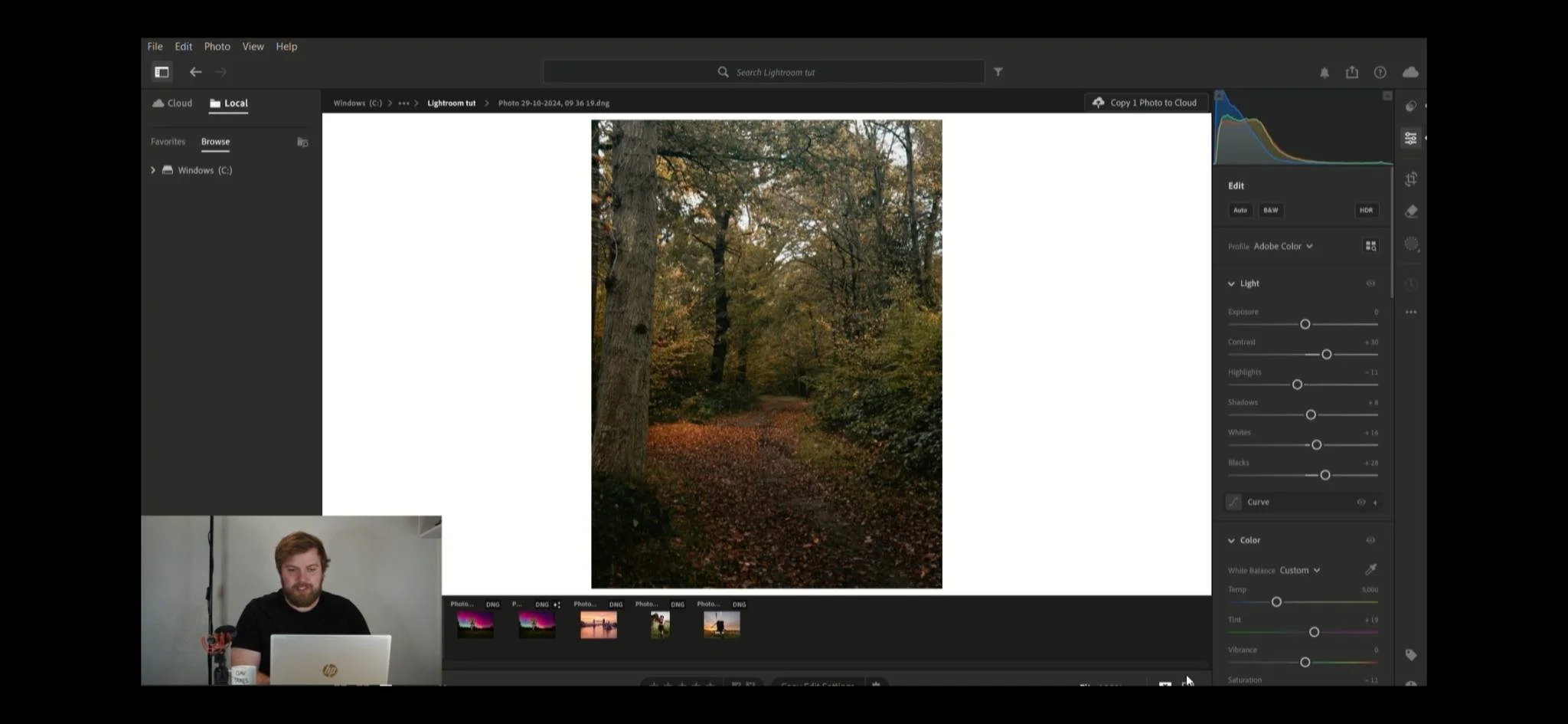Toggle the left panel sidebar icon

[x=162, y=72]
